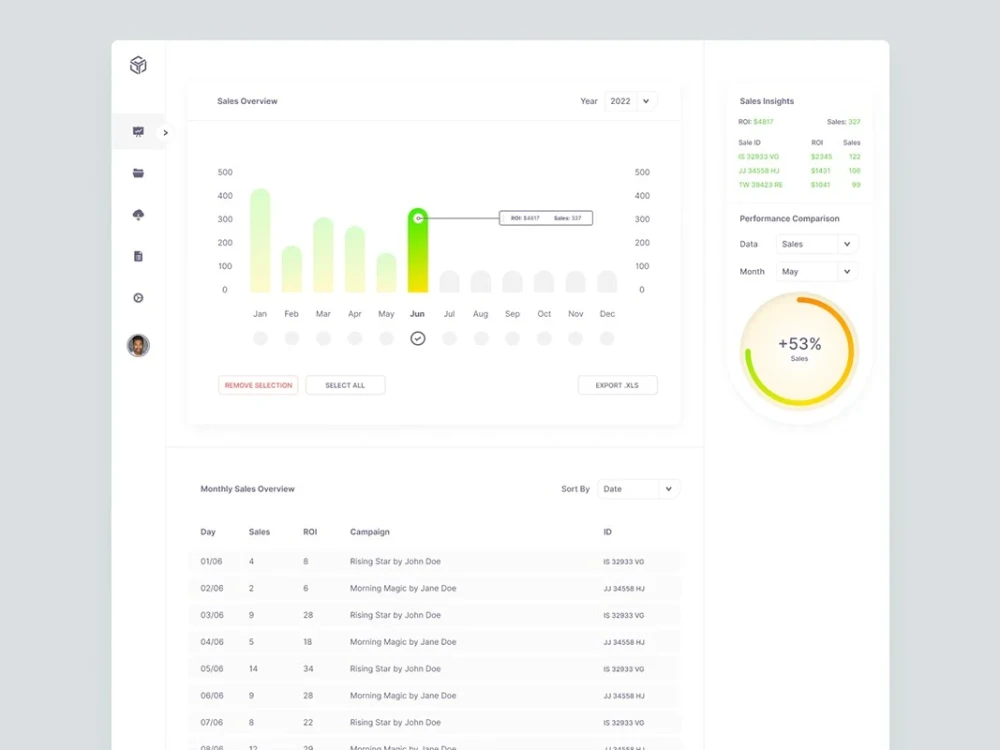Toggle the Jul month selection circle
Image resolution: width=1000 pixels, height=750 pixels.
[x=450, y=338]
